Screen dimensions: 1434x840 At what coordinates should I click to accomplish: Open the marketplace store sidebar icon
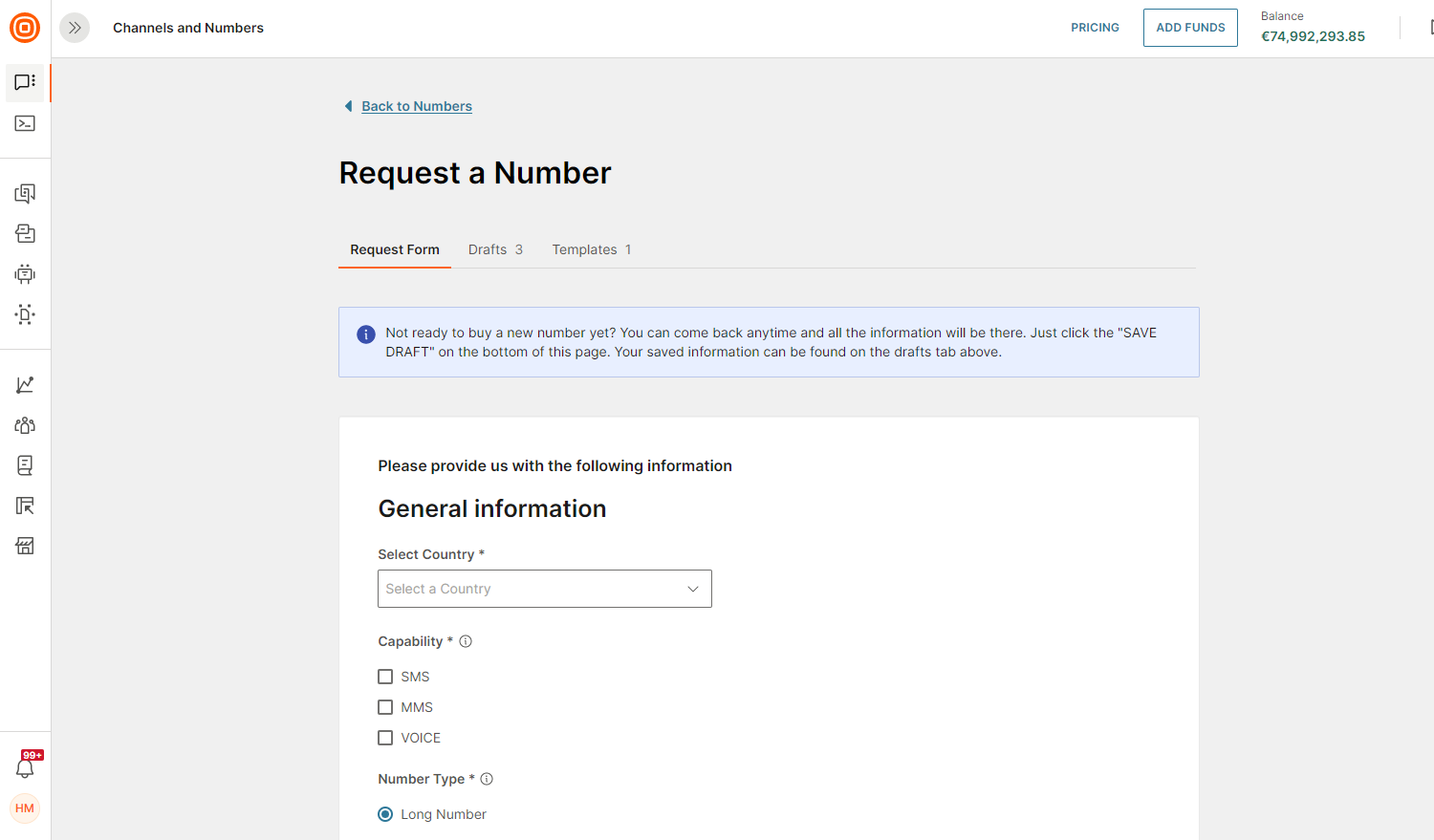25,546
